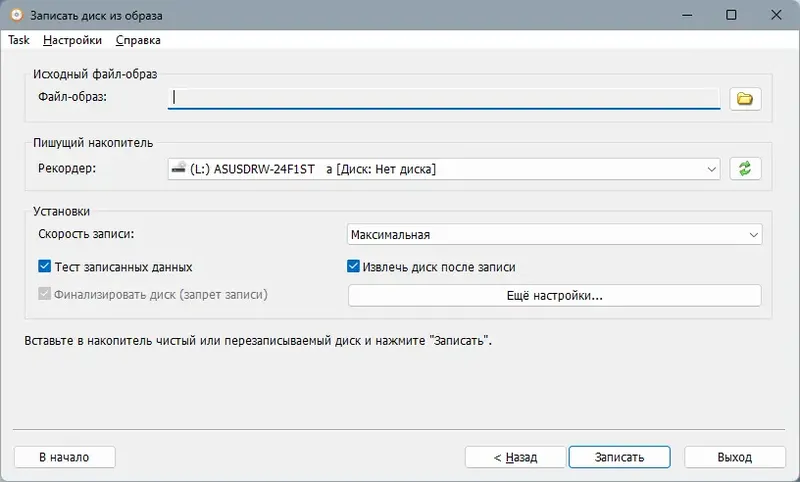
Task: Maximize the burn disc window
Action: 731,16
